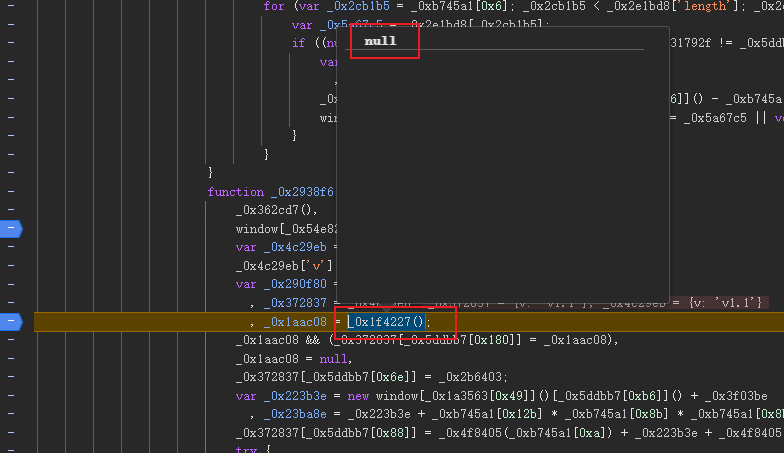Click gutter marker next to _0x362cd7() line
The height and width of the screenshot is (453, 784).
click(x=10, y=210)
